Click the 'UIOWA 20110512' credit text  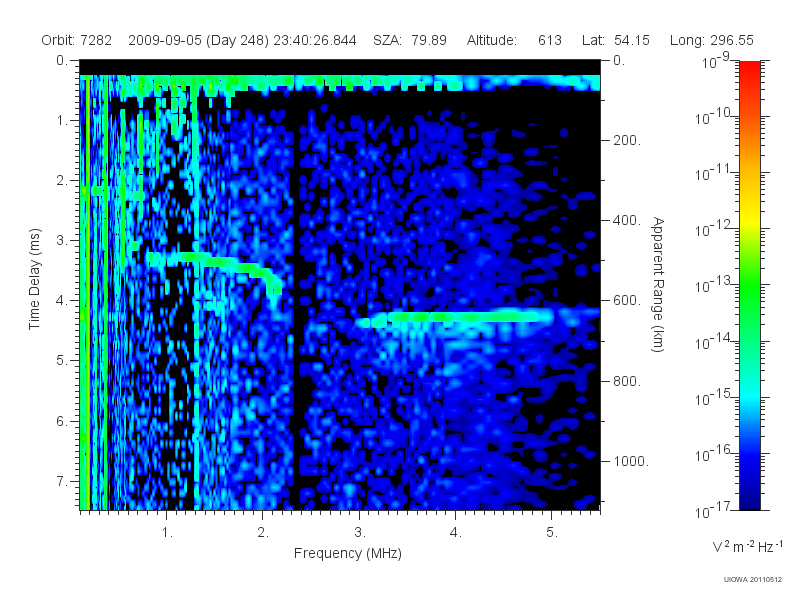coord(753,580)
